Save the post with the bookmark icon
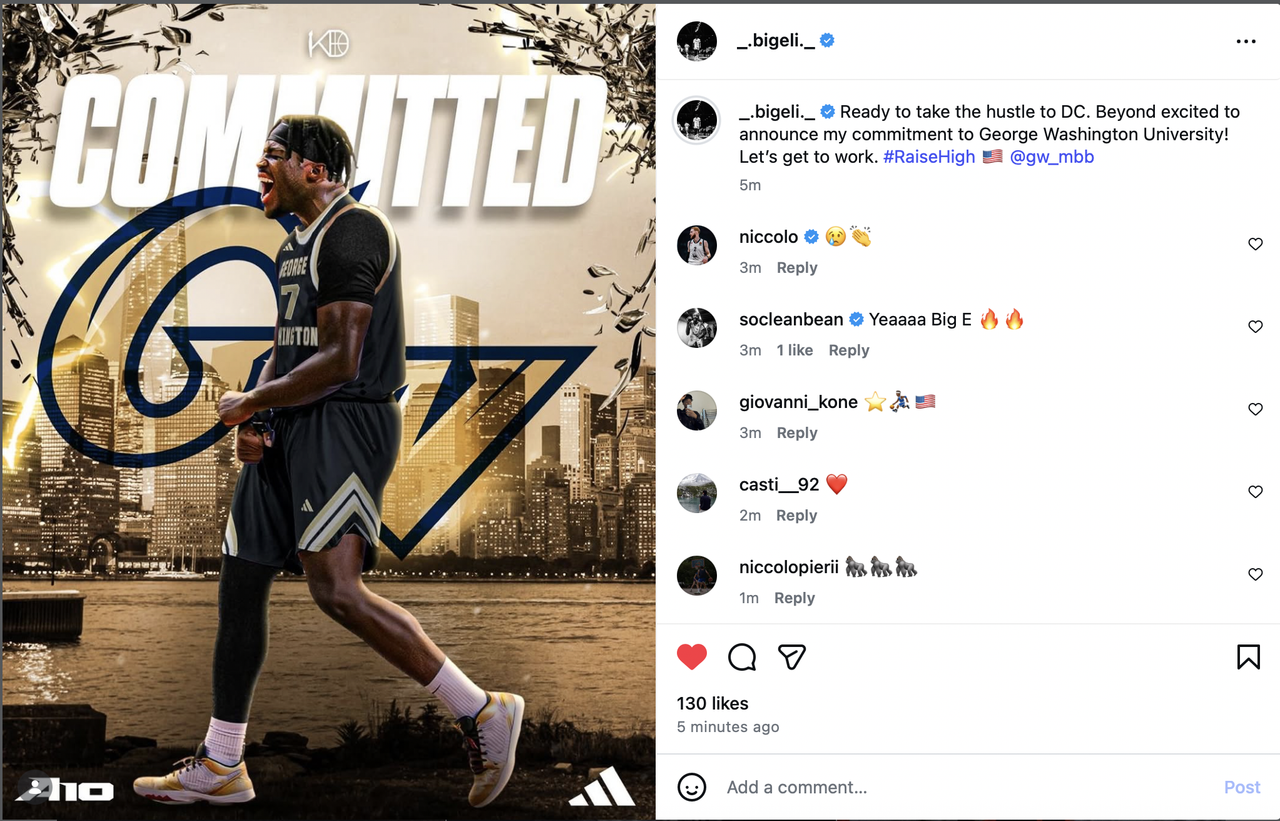 pyautogui.click(x=1248, y=657)
